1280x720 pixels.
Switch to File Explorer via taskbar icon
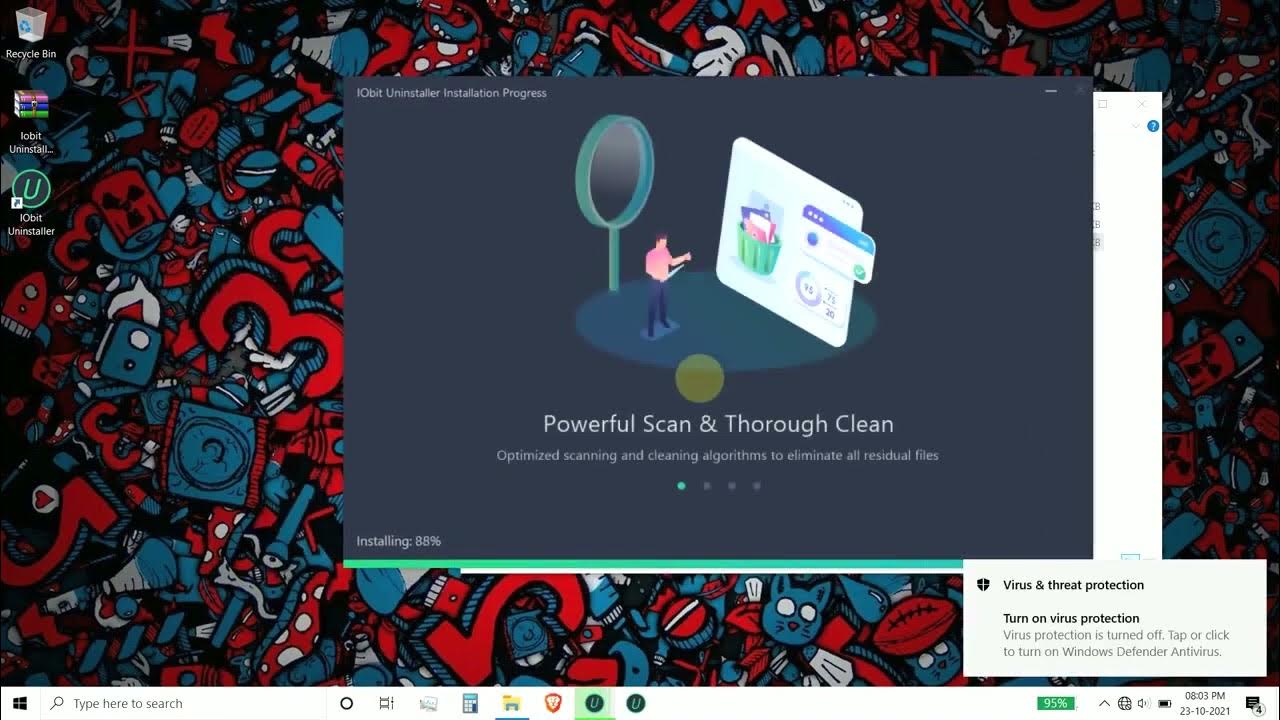[x=511, y=703]
